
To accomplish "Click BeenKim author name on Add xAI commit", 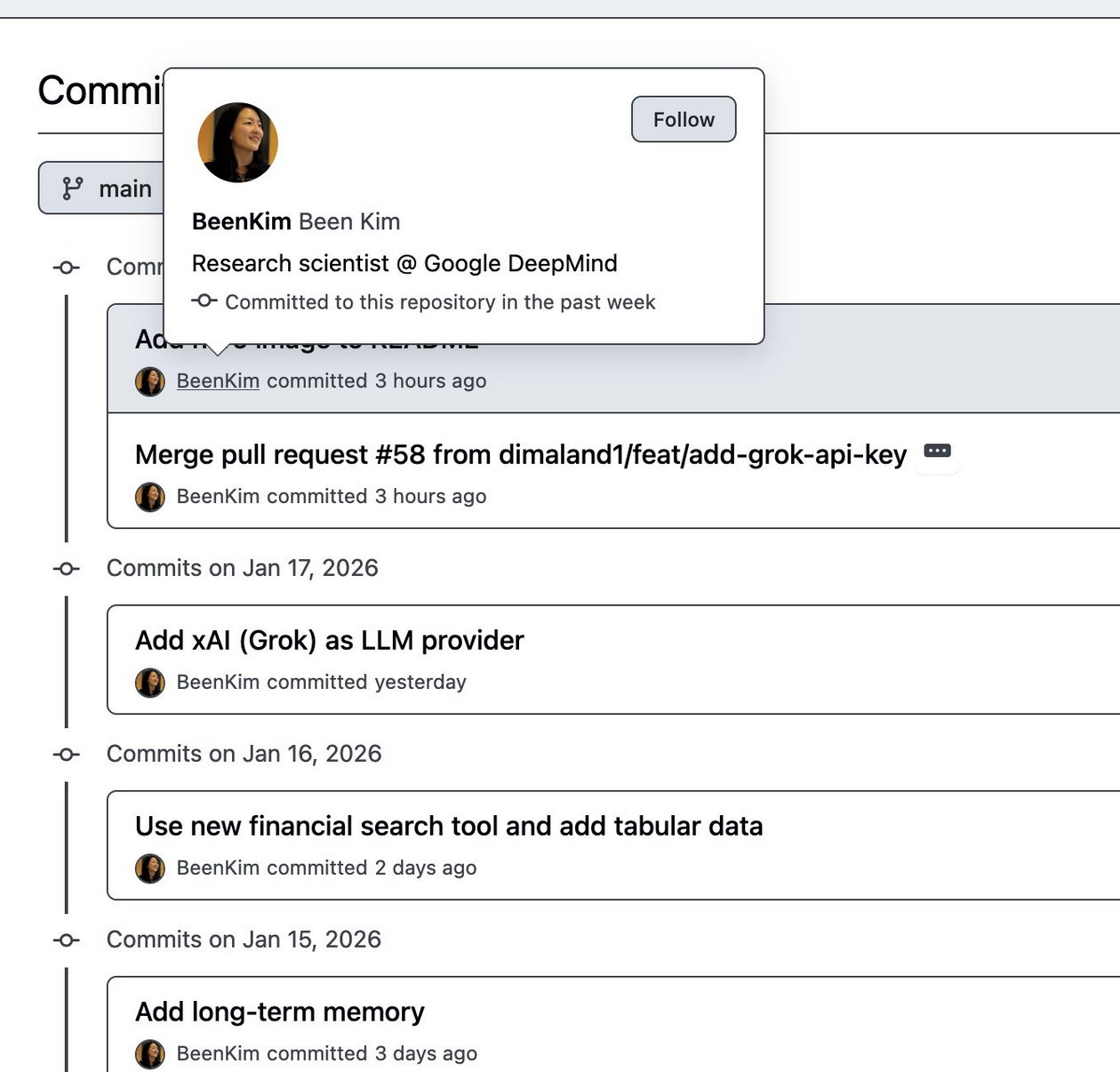I will (x=218, y=683).
